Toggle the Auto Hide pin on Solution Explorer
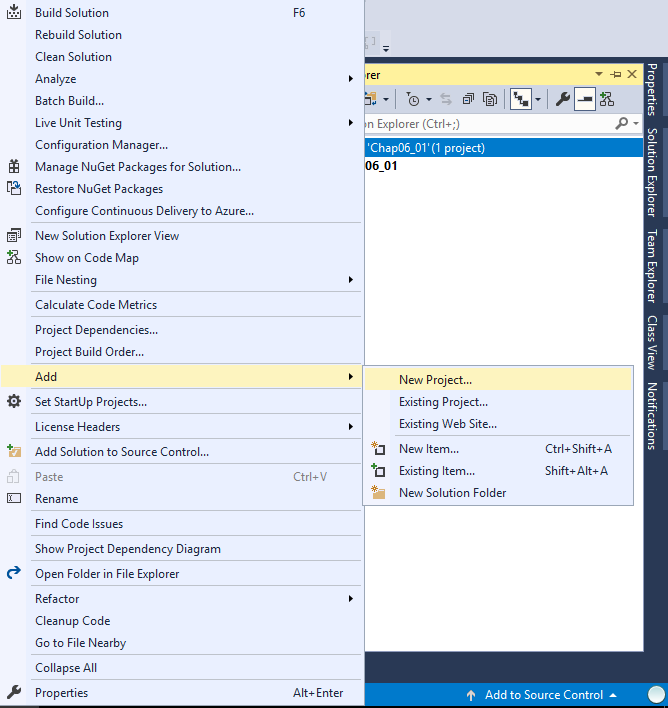Screen dimensions: 668x708 615,75
